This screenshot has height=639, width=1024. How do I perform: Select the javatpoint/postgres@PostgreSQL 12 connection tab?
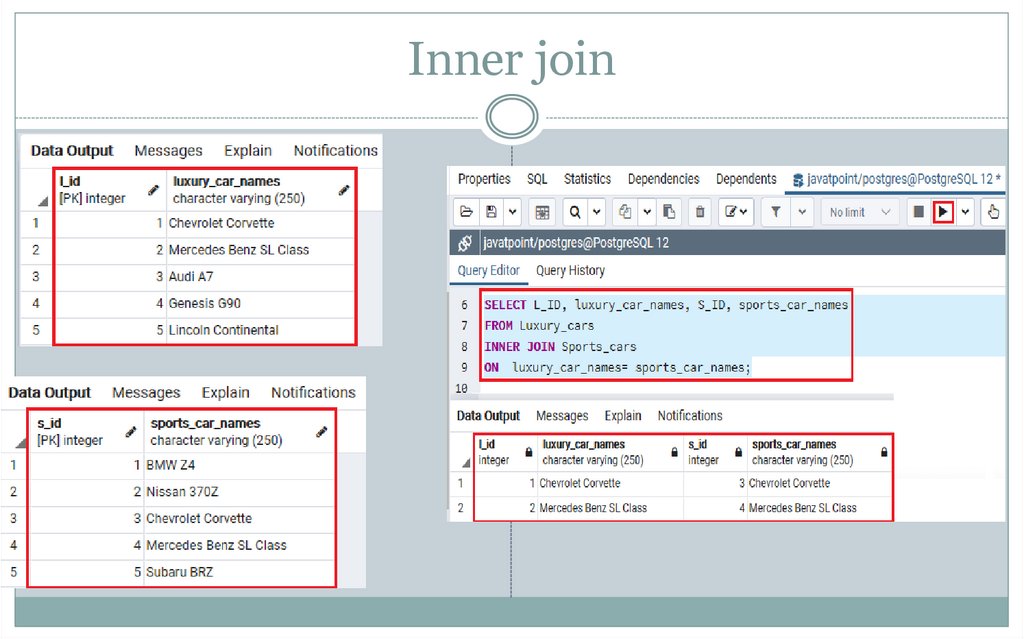(900, 178)
